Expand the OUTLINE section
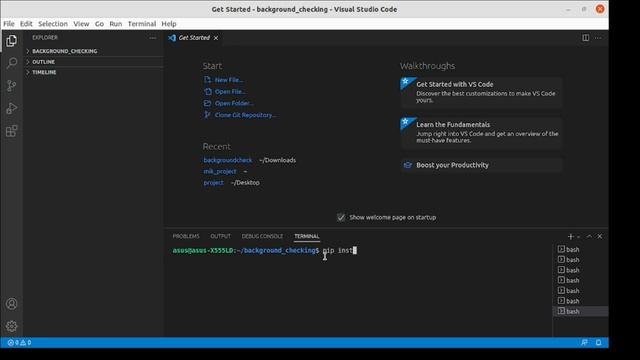Viewport: 640px width, 360px height. 93,62
